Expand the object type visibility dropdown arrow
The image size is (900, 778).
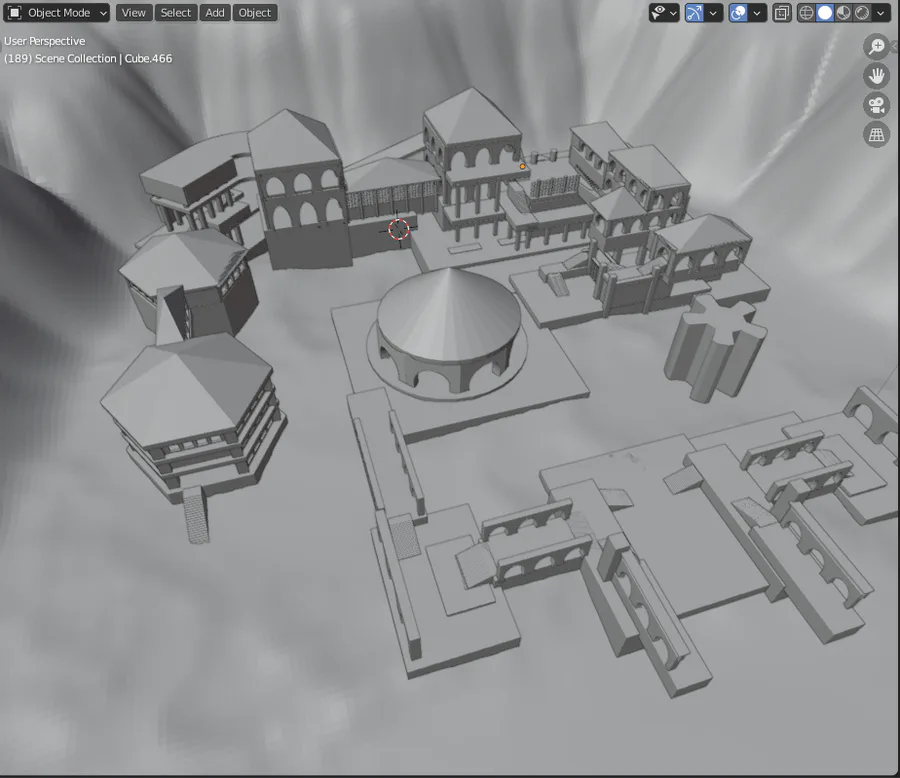pyautogui.click(x=673, y=13)
